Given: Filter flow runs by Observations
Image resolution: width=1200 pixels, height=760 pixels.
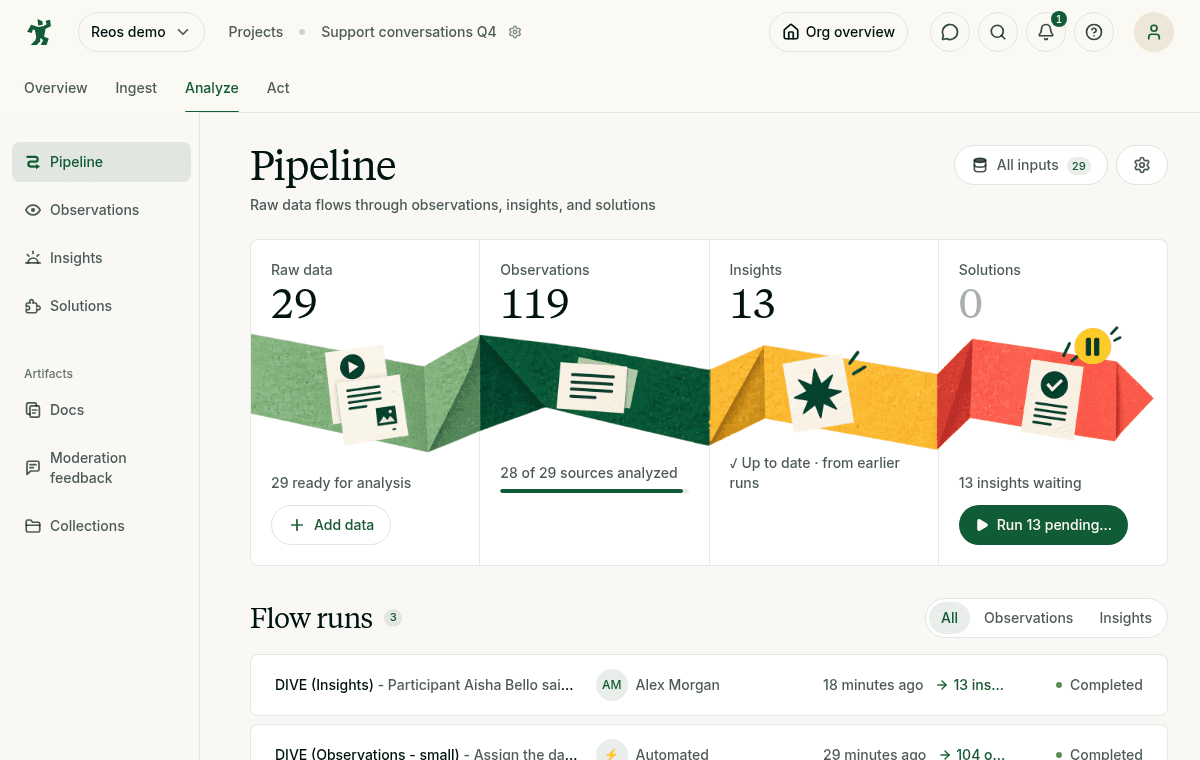Looking at the screenshot, I should pos(1028,618).
